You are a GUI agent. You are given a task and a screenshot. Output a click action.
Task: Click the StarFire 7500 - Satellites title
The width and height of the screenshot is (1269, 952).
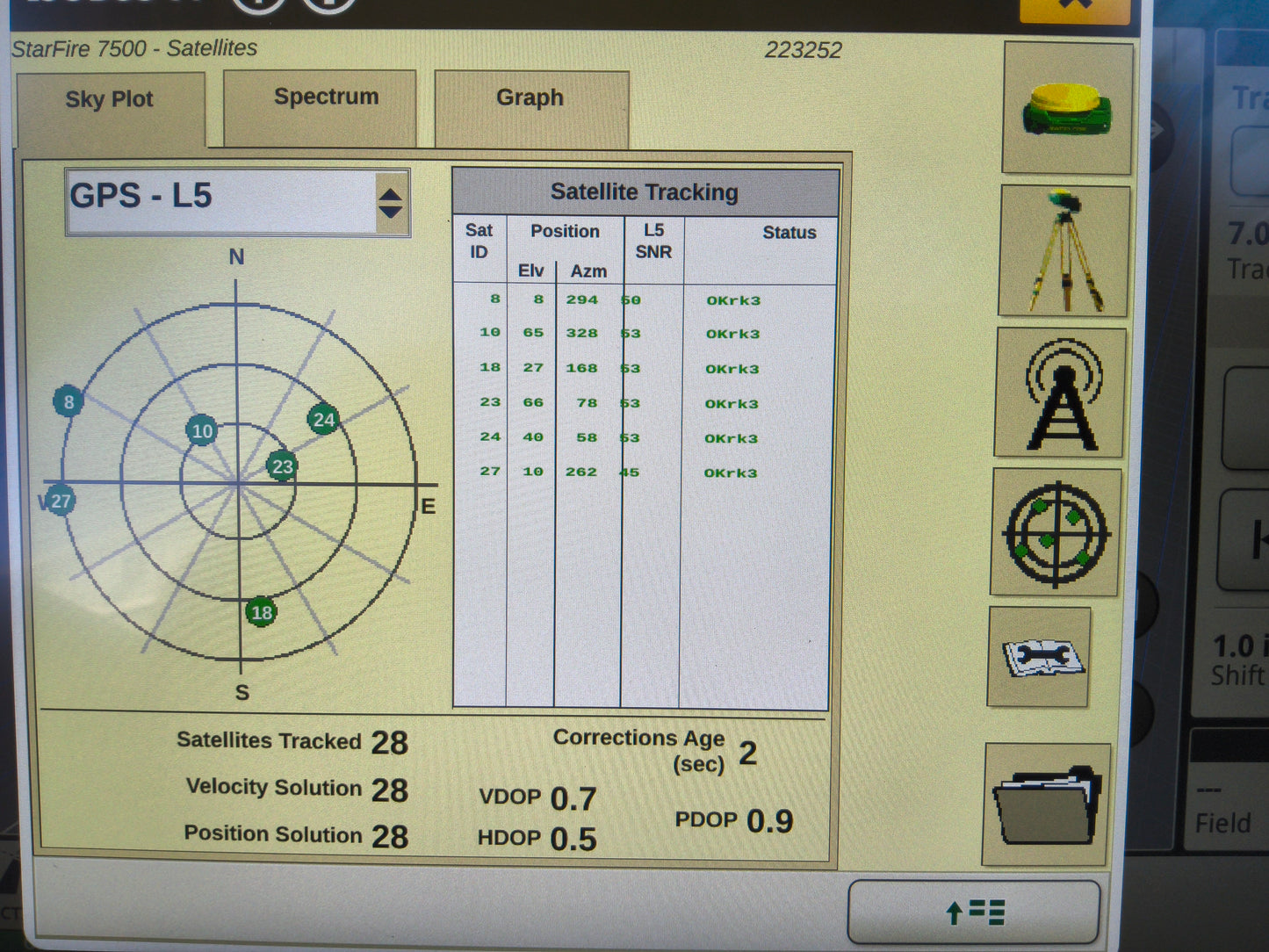point(134,48)
